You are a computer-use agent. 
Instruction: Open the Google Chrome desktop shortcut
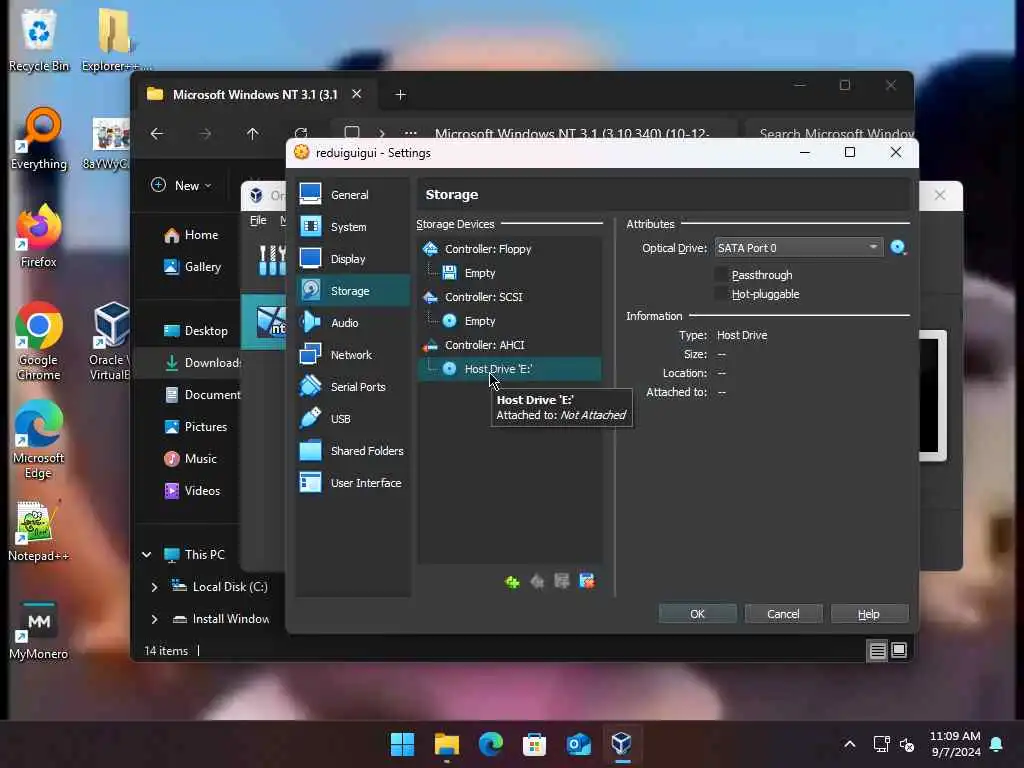pos(39,341)
